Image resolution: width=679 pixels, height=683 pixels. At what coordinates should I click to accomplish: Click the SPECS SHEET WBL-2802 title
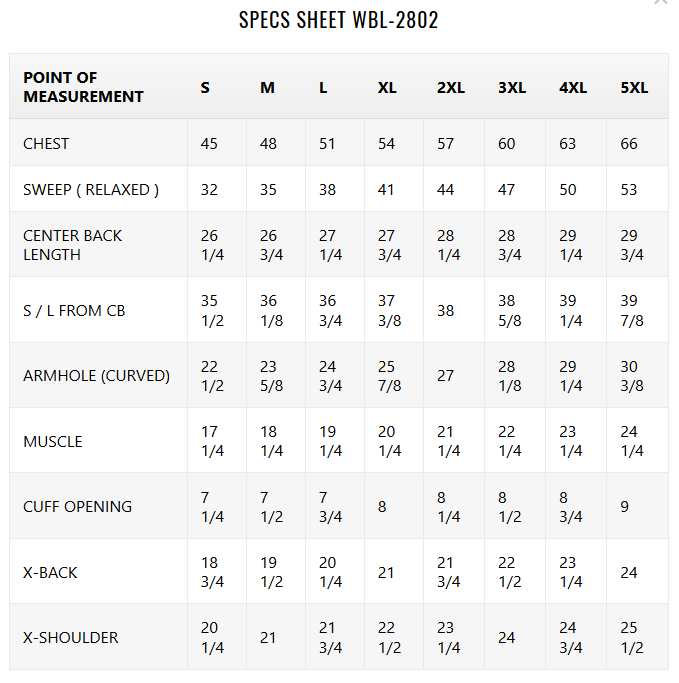(x=339, y=20)
